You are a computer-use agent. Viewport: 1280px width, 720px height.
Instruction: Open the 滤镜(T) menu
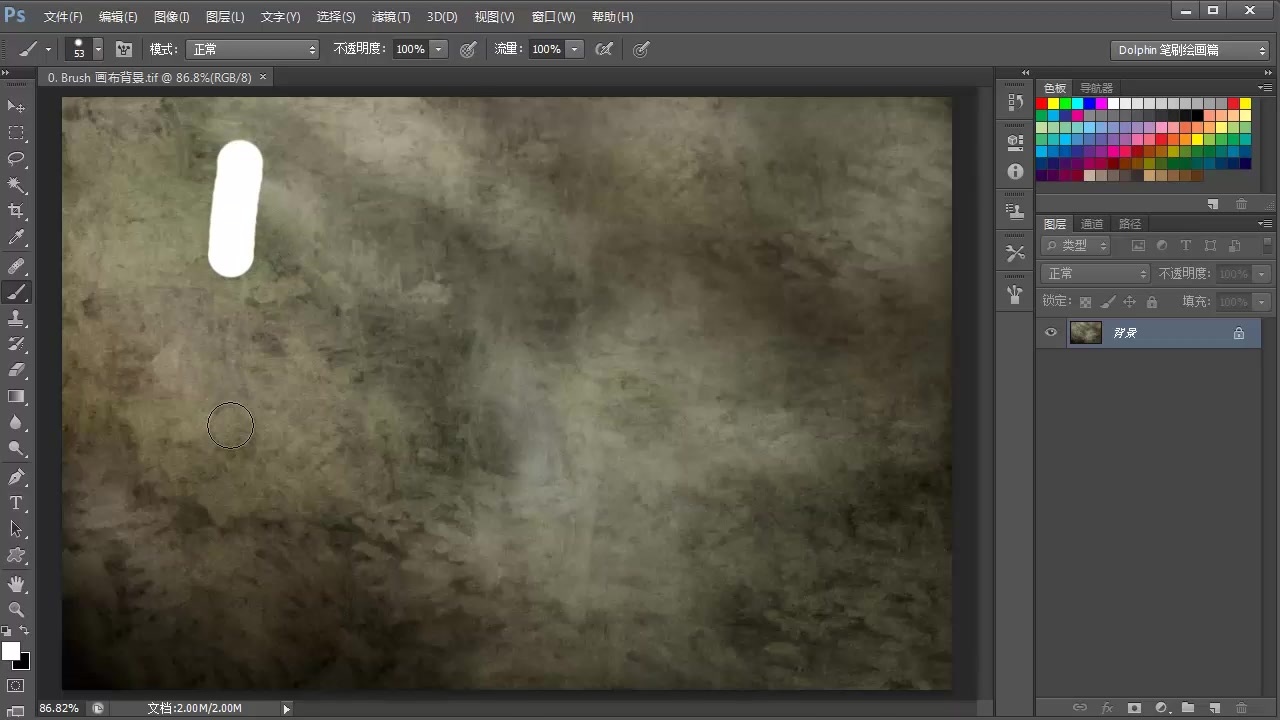[390, 17]
